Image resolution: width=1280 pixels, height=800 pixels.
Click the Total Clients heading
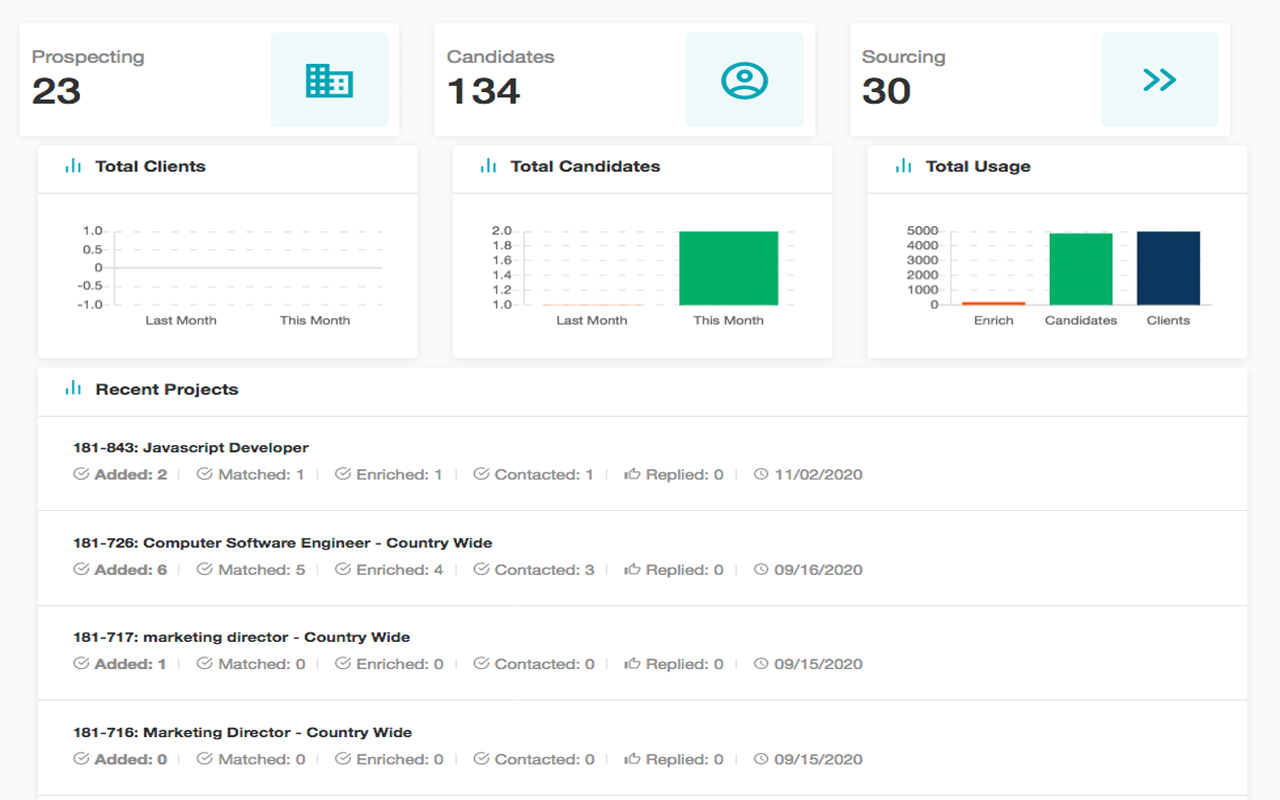coord(150,166)
